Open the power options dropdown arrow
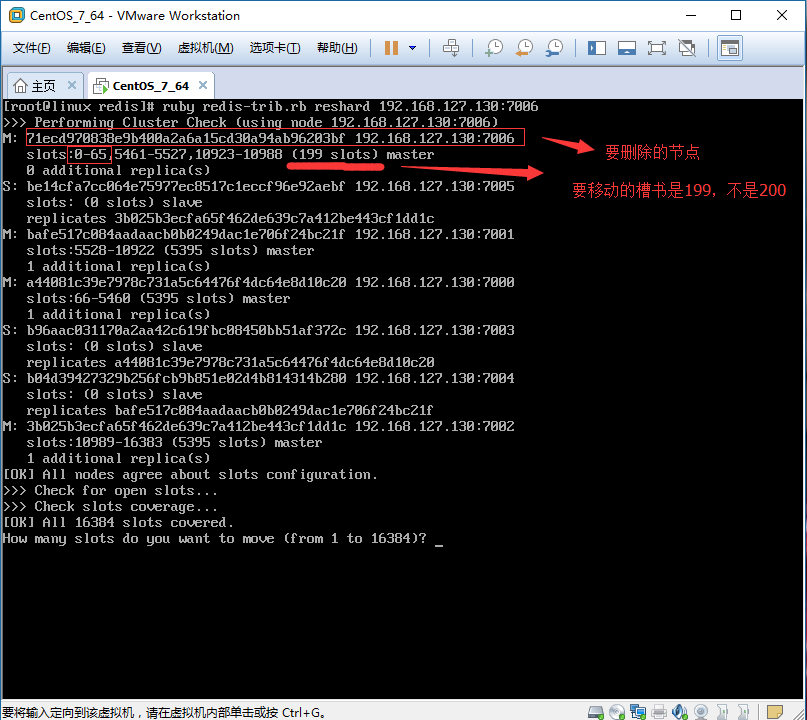 pyautogui.click(x=412, y=48)
